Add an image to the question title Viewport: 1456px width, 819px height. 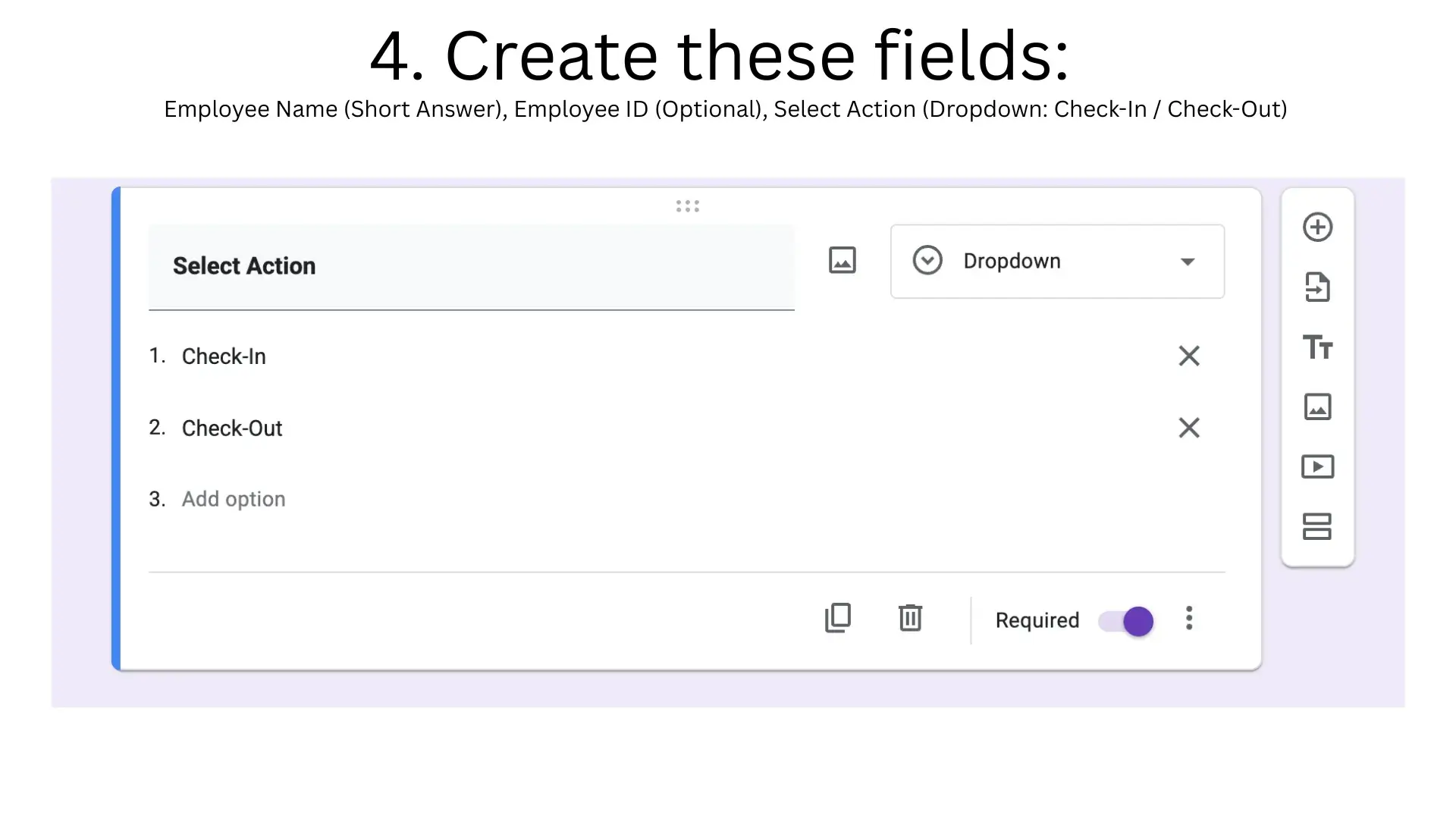842,259
